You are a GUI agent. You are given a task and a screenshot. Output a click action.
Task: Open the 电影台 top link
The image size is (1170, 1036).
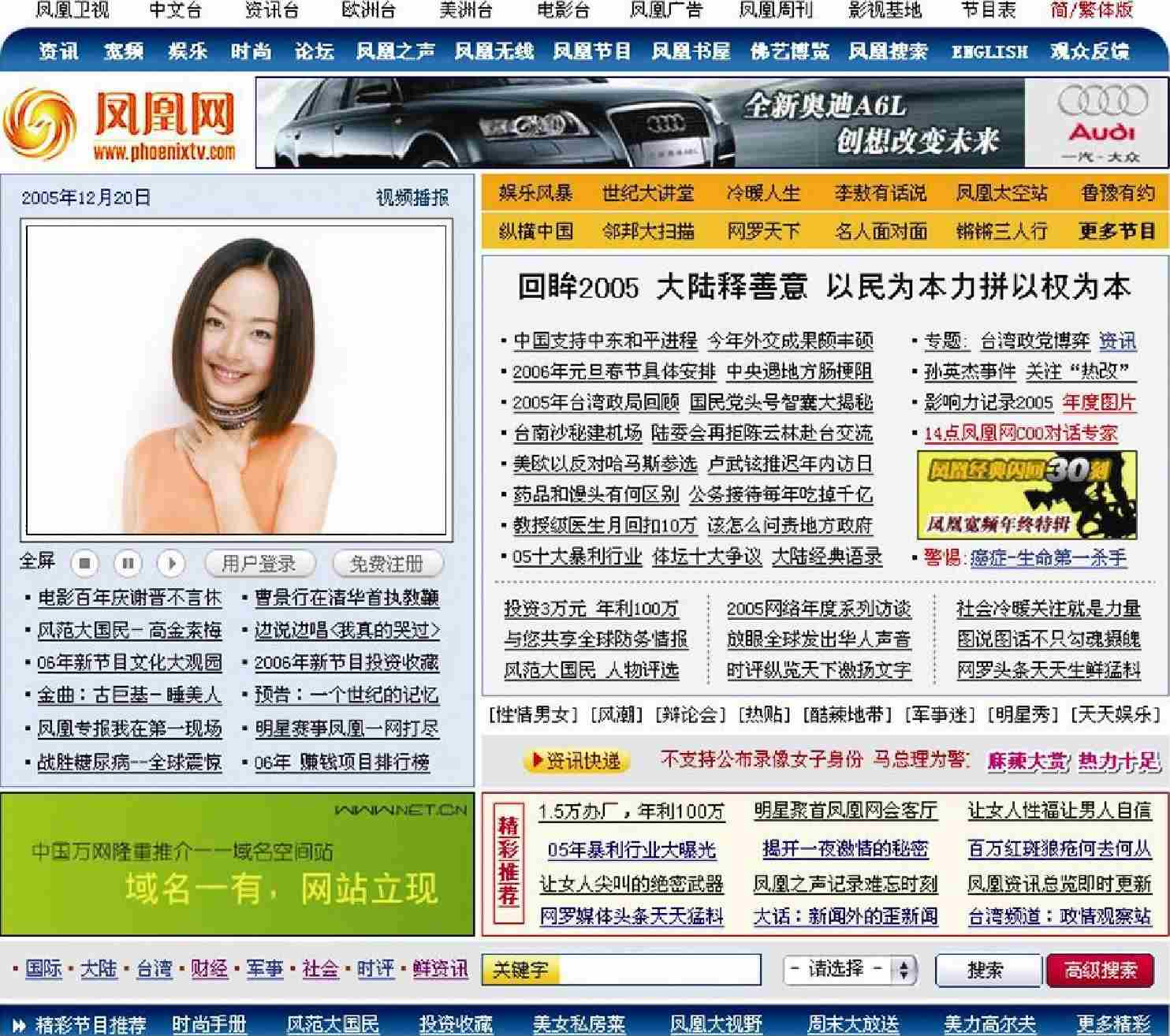point(563,10)
